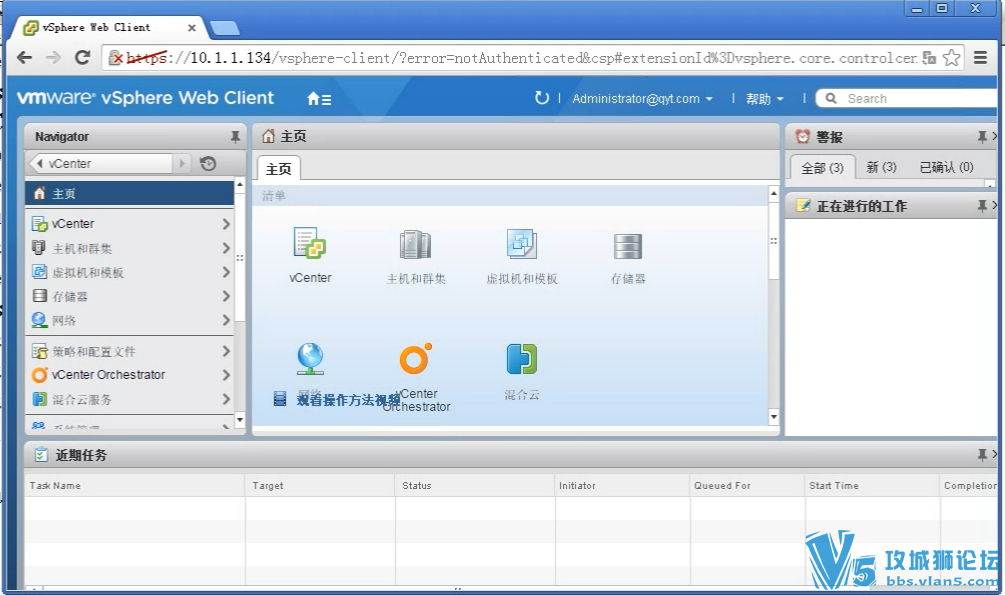
Task: Select the 虚拟机和模板 icon in the home pane
Action: (x=521, y=245)
